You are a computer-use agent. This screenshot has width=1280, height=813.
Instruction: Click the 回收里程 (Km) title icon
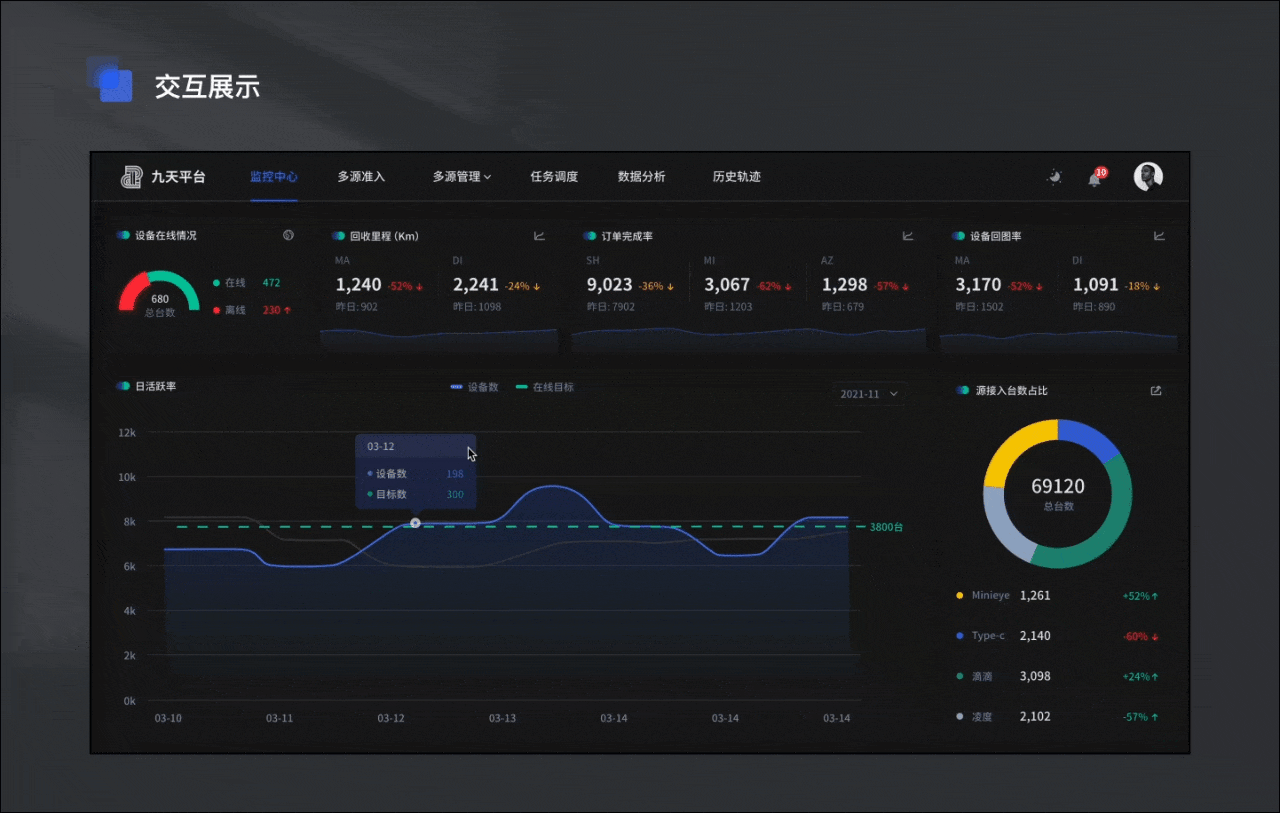(x=339, y=236)
